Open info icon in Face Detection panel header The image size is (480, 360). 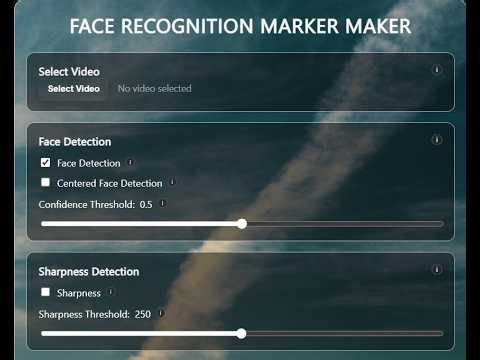click(x=437, y=139)
